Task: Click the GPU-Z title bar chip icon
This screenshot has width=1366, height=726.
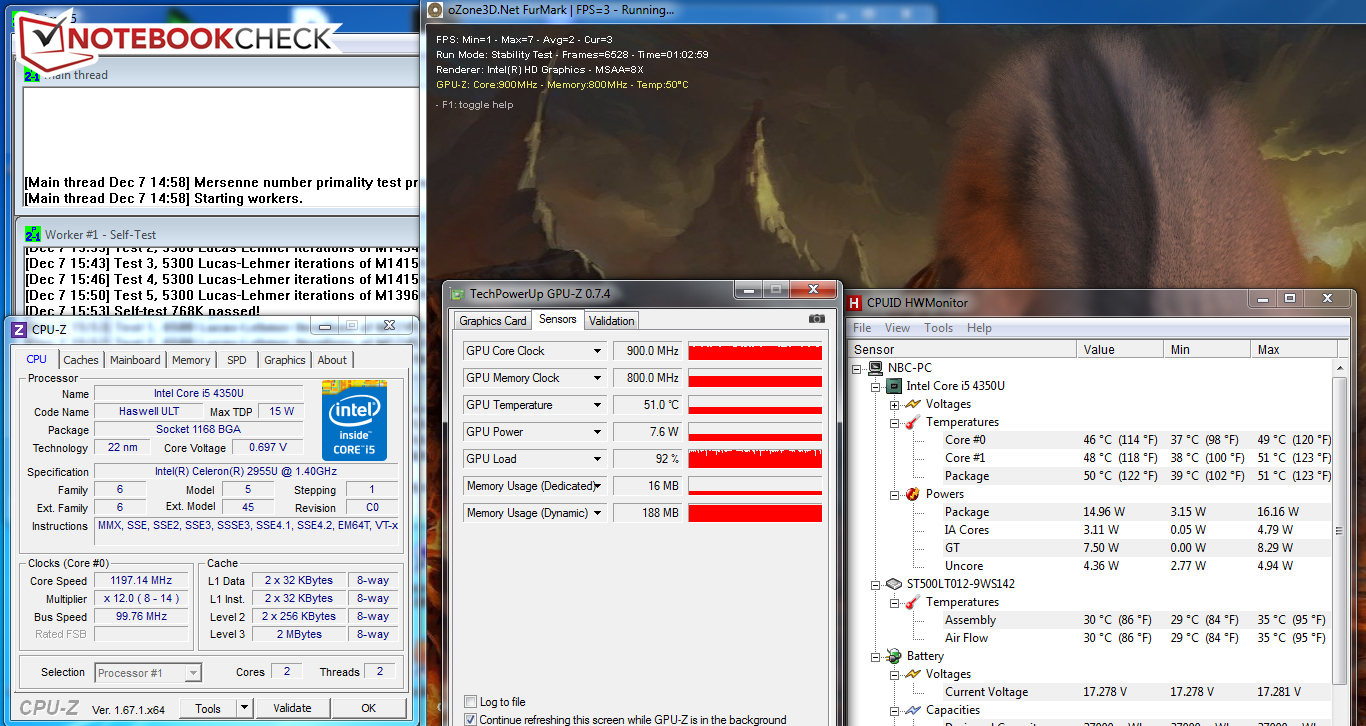Action: (458, 294)
